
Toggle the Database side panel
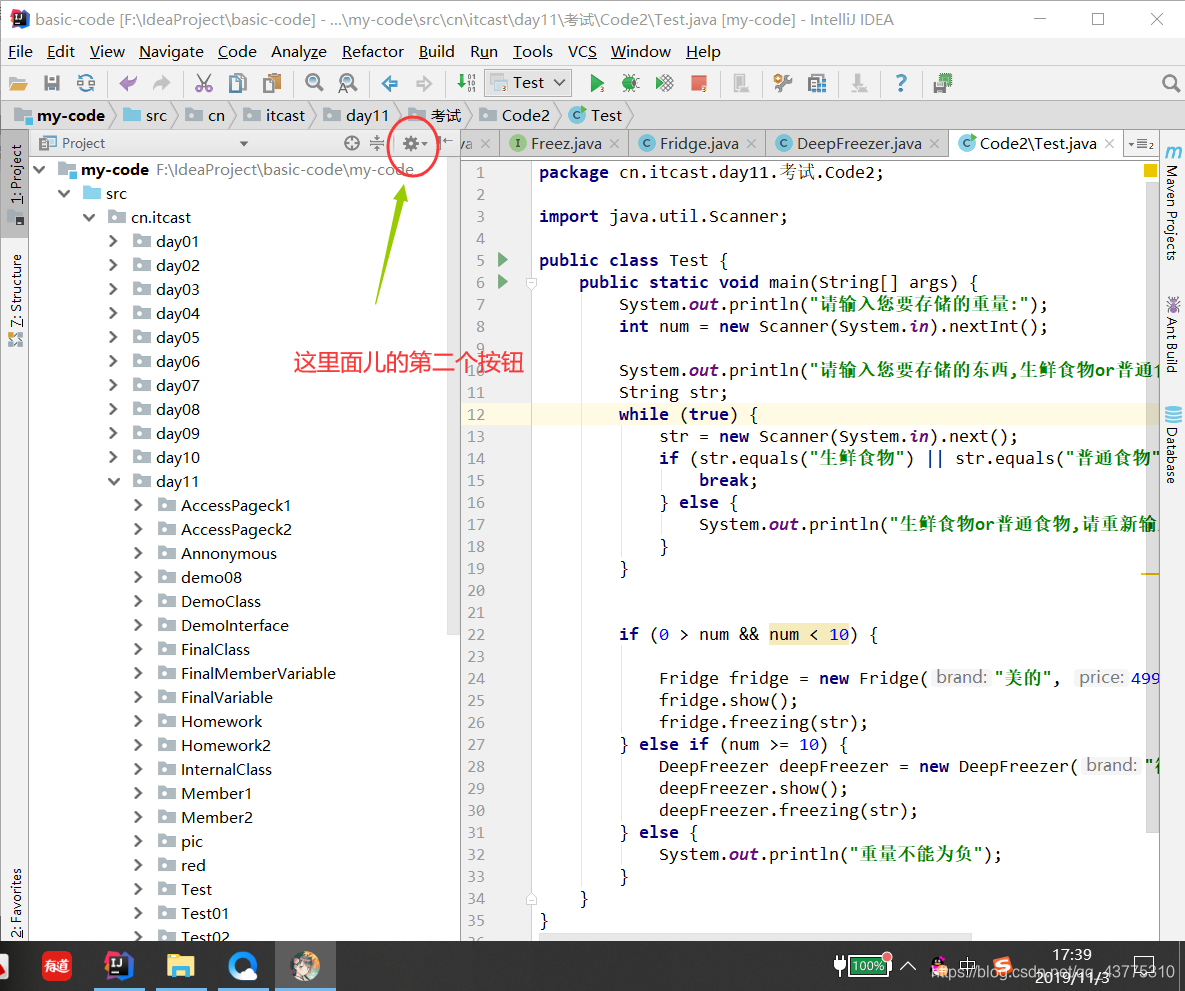tap(1172, 444)
